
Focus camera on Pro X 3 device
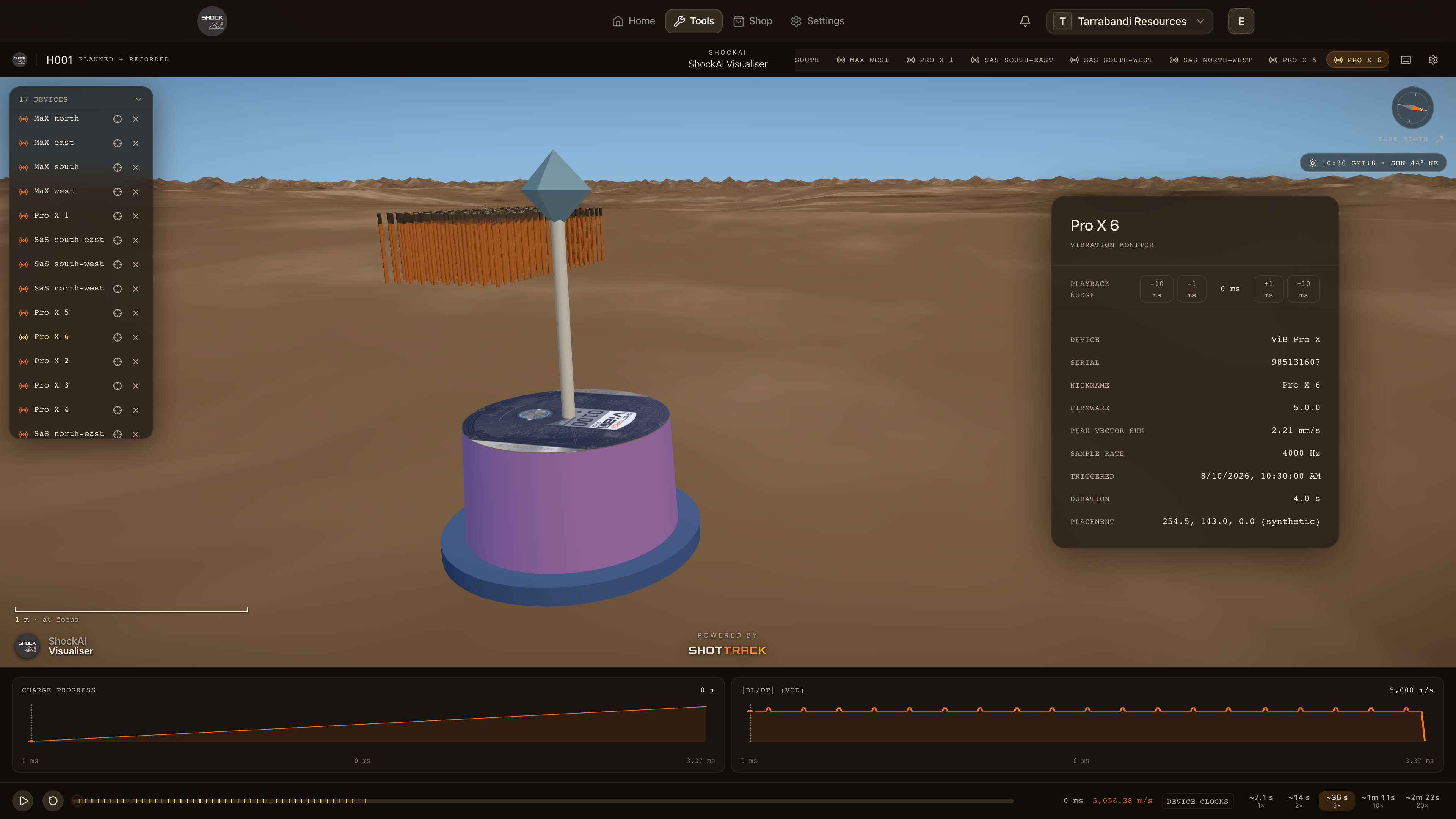(x=117, y=386)
